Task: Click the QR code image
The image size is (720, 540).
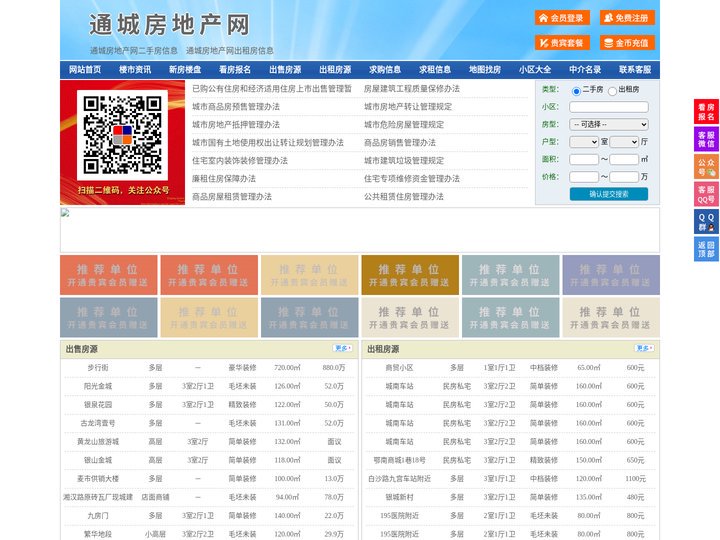Action: pyautogui.click(x=122, y=135)
